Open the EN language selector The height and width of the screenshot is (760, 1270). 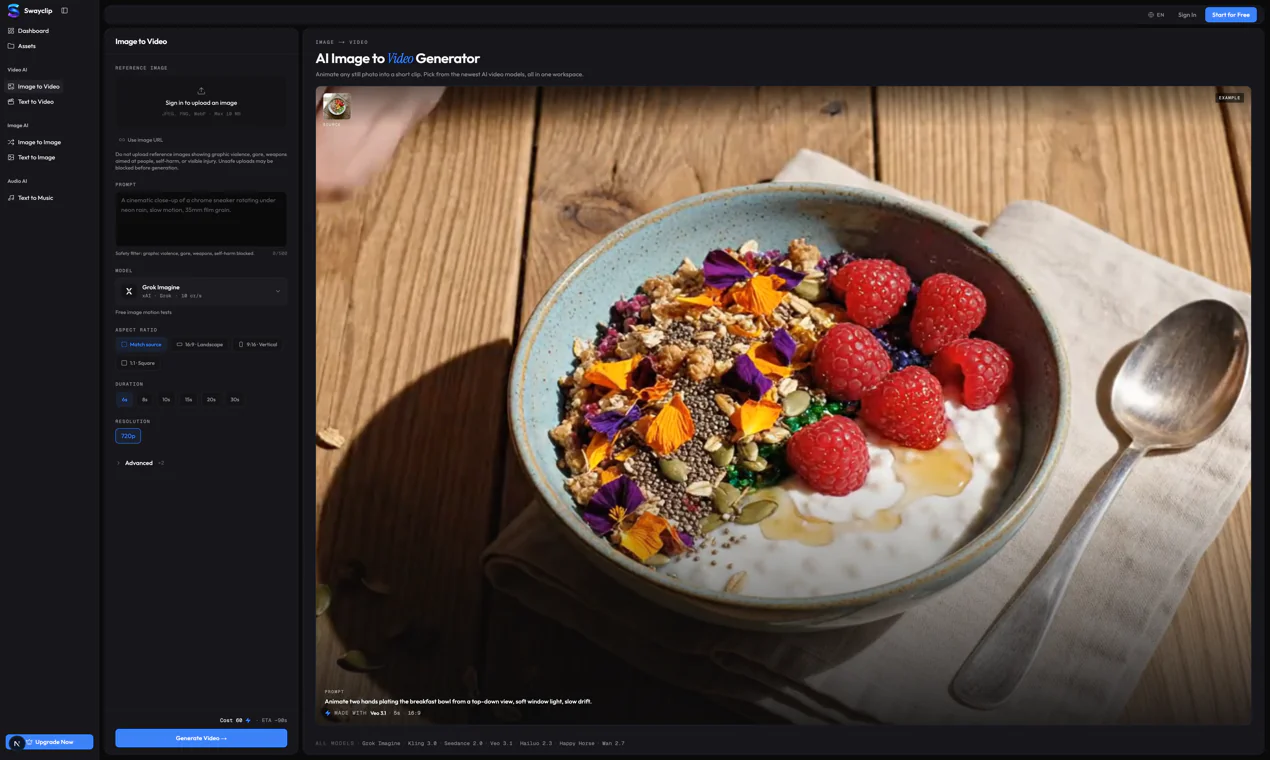coord(1156,15)
